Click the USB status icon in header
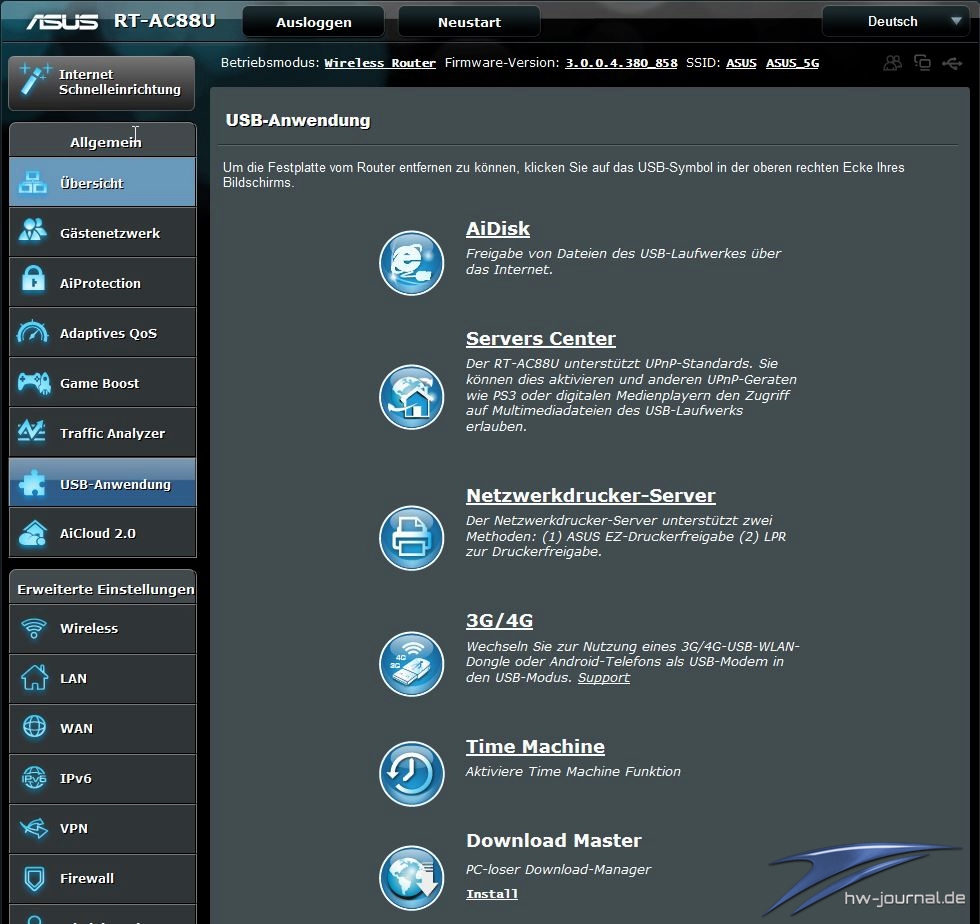This screenshot has width=980, height=924. coord(952,63)
